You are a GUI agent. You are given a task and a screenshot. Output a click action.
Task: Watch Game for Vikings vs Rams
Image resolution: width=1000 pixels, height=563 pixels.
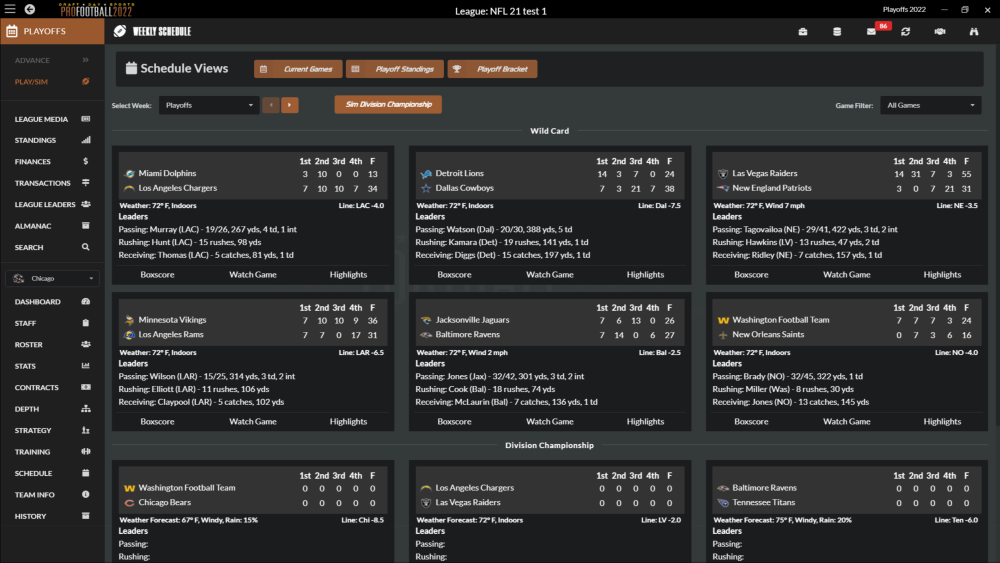[x=253, y=421]
